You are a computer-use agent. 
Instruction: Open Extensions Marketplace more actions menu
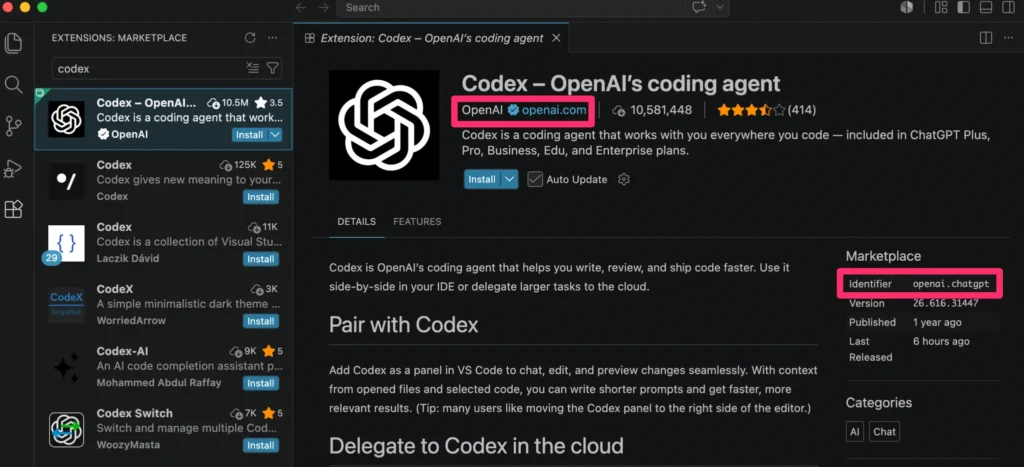click(272, 38)
